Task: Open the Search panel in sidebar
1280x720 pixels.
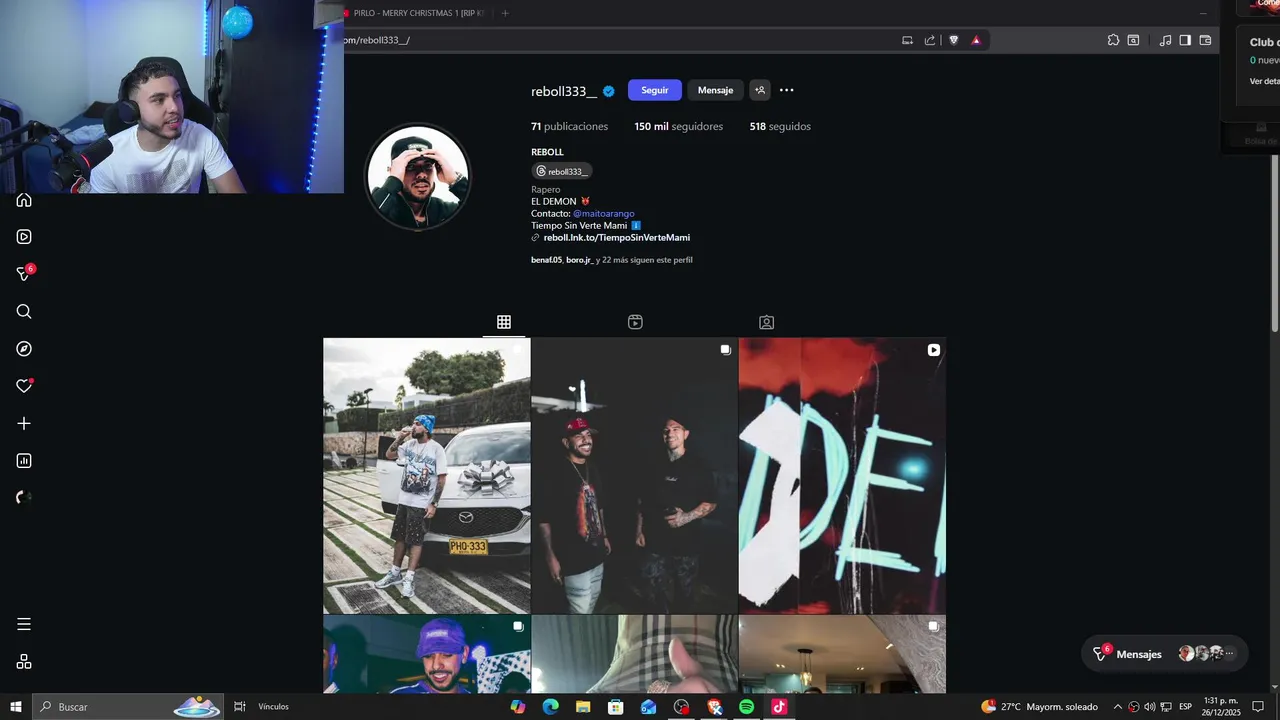Action: tap(24, 311)
